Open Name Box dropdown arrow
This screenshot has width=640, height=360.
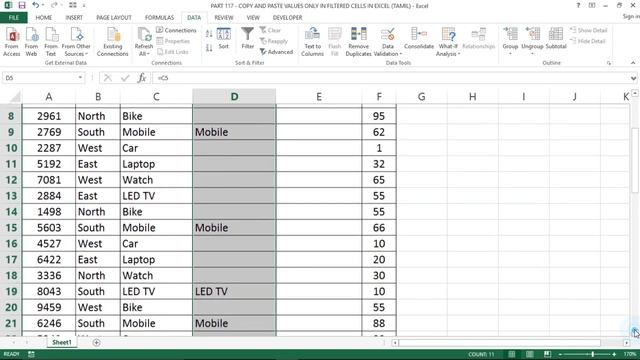click(x=80, y=78)
